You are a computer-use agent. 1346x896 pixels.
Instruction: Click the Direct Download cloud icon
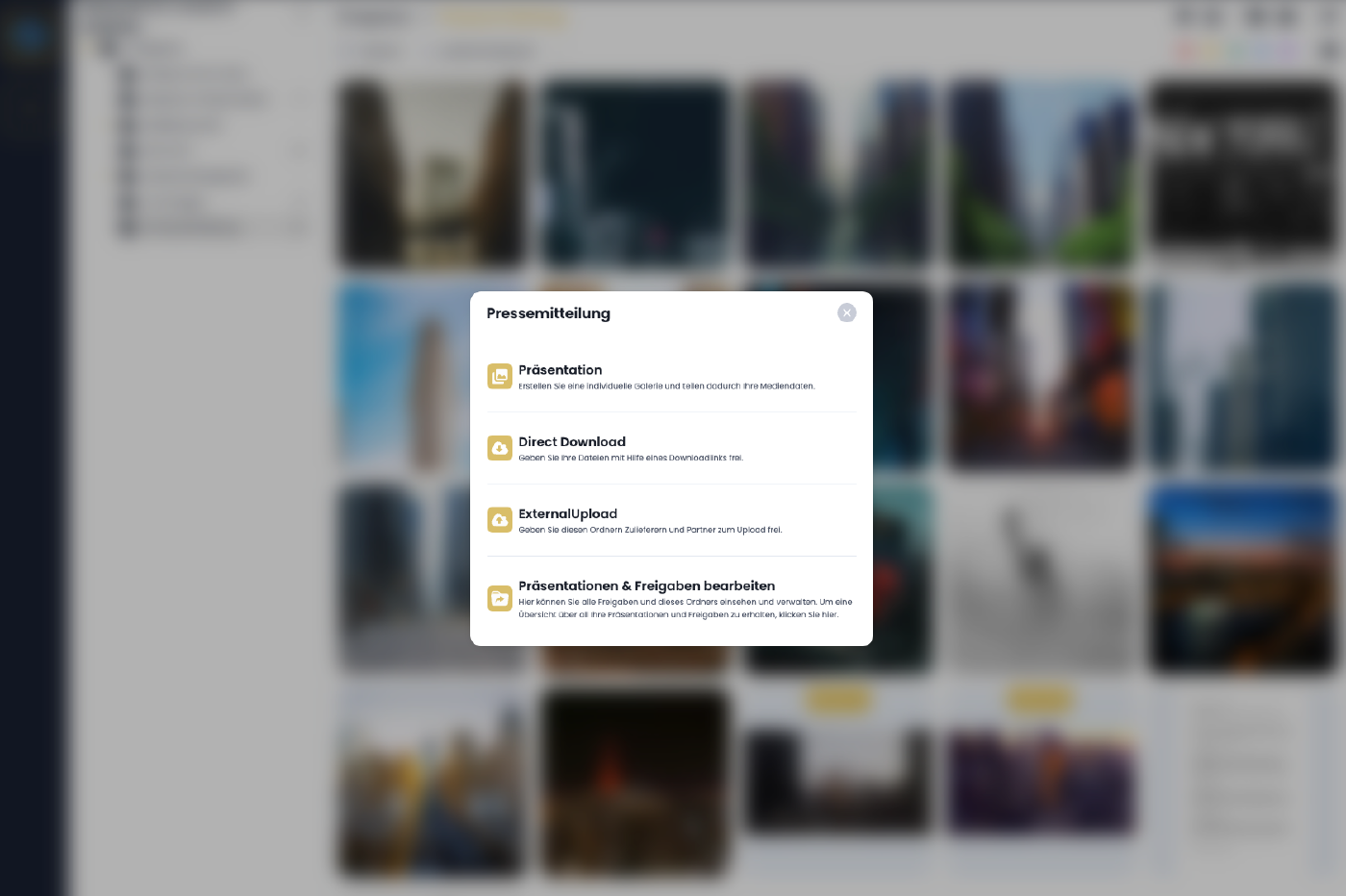[x=499, y=449]
